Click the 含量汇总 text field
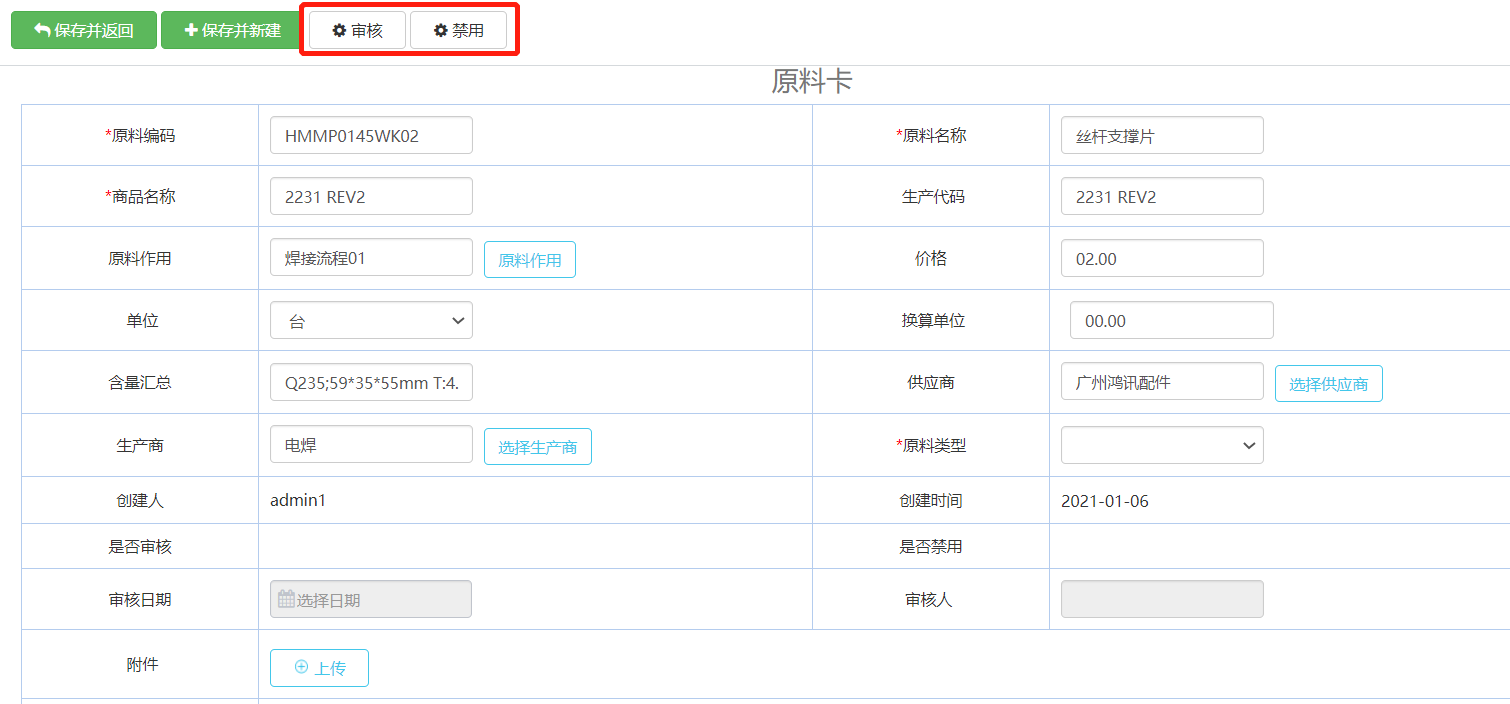Viewport: 1510px width, 704px height. coord(371,382)
